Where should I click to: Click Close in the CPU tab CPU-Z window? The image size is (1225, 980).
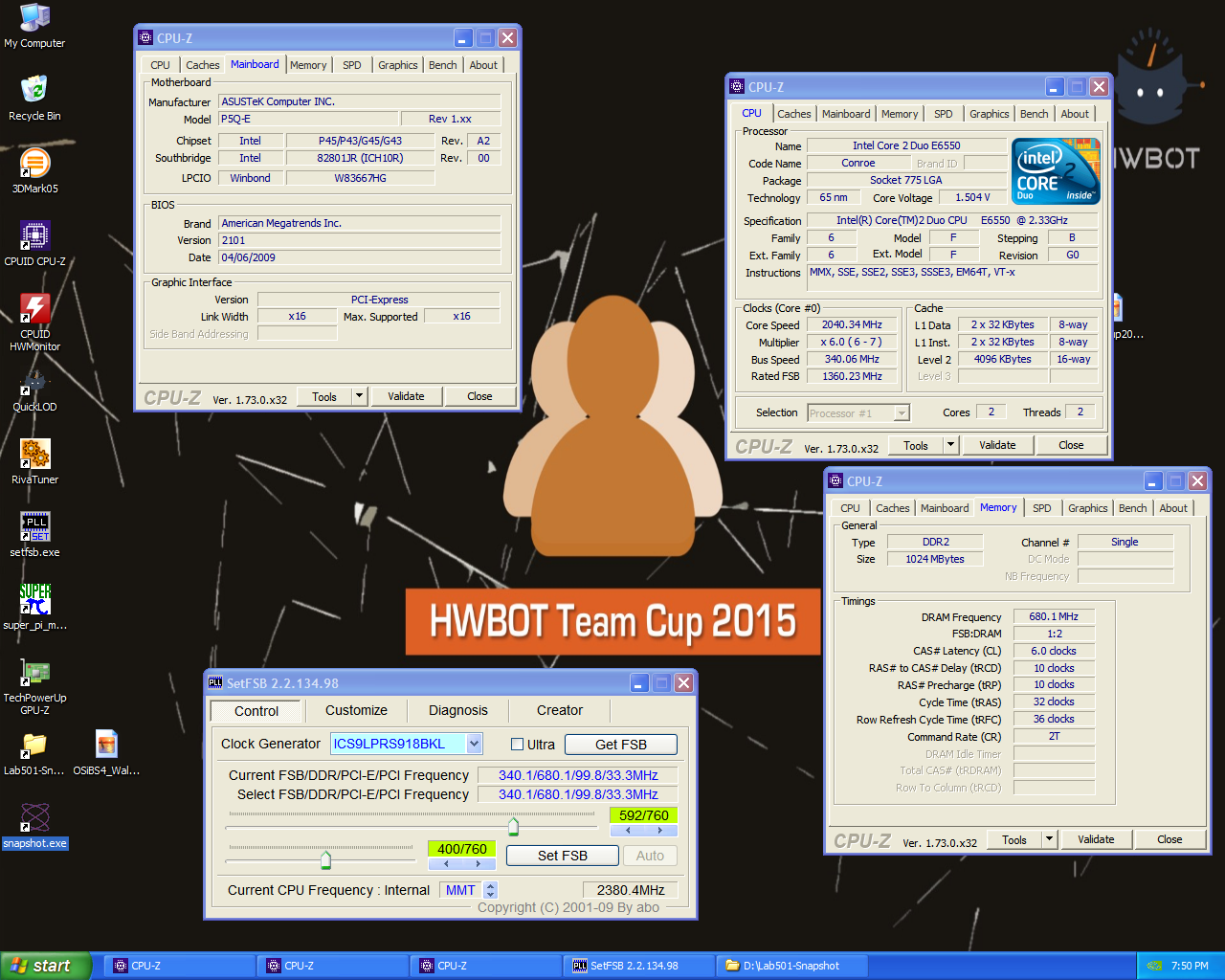[1071, 445]
